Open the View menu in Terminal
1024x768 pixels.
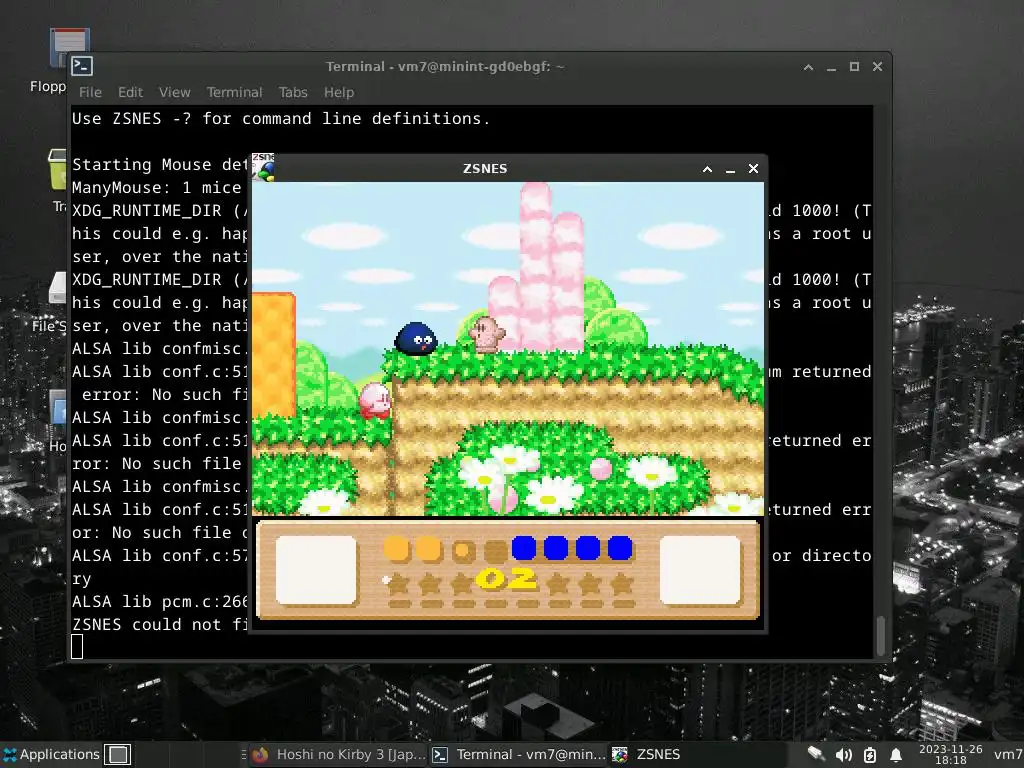point(174,92)
